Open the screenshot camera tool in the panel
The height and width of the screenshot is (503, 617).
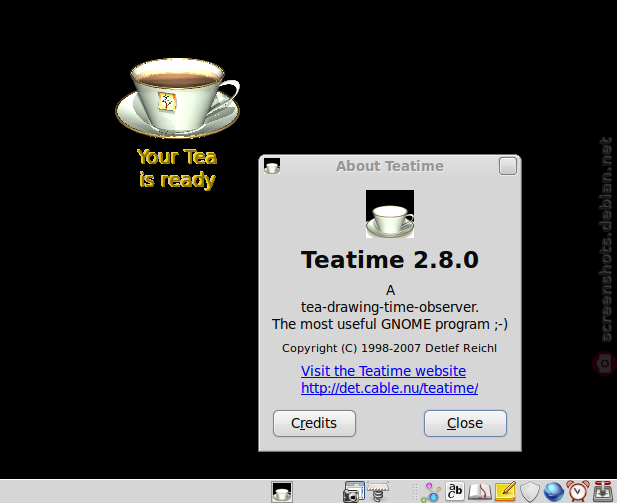[x=354, y=492]
